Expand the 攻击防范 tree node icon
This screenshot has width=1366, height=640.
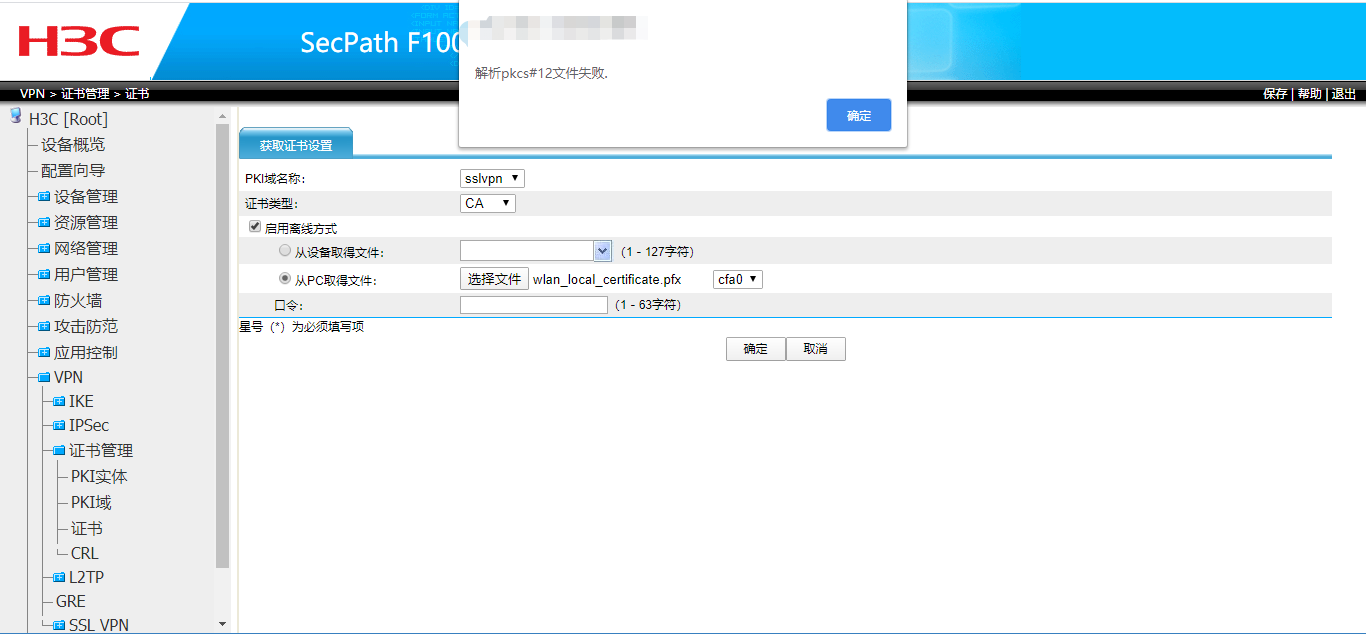[x=44, y=327]
